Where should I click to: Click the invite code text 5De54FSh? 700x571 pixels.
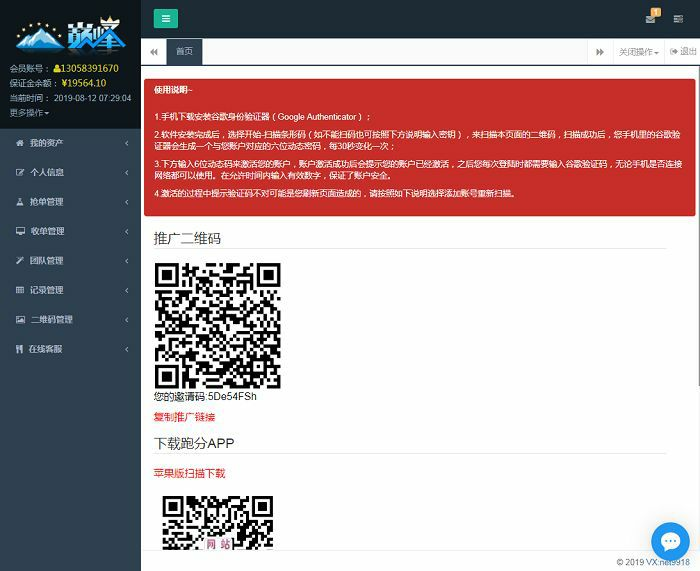pos(232,396)
